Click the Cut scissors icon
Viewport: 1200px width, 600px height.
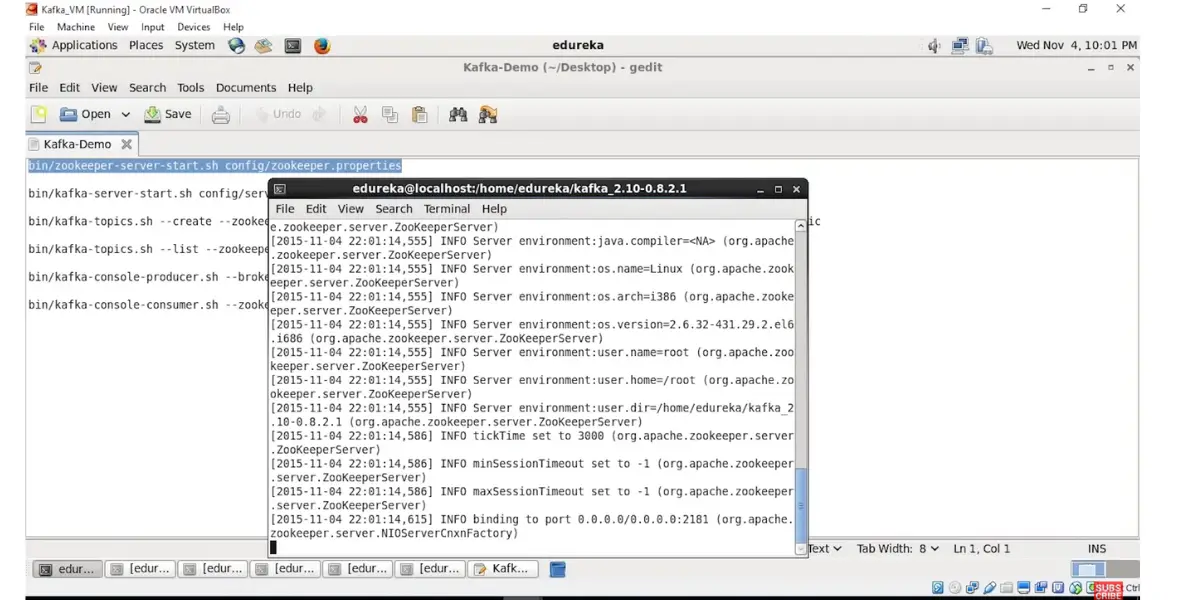coord(360,115)
